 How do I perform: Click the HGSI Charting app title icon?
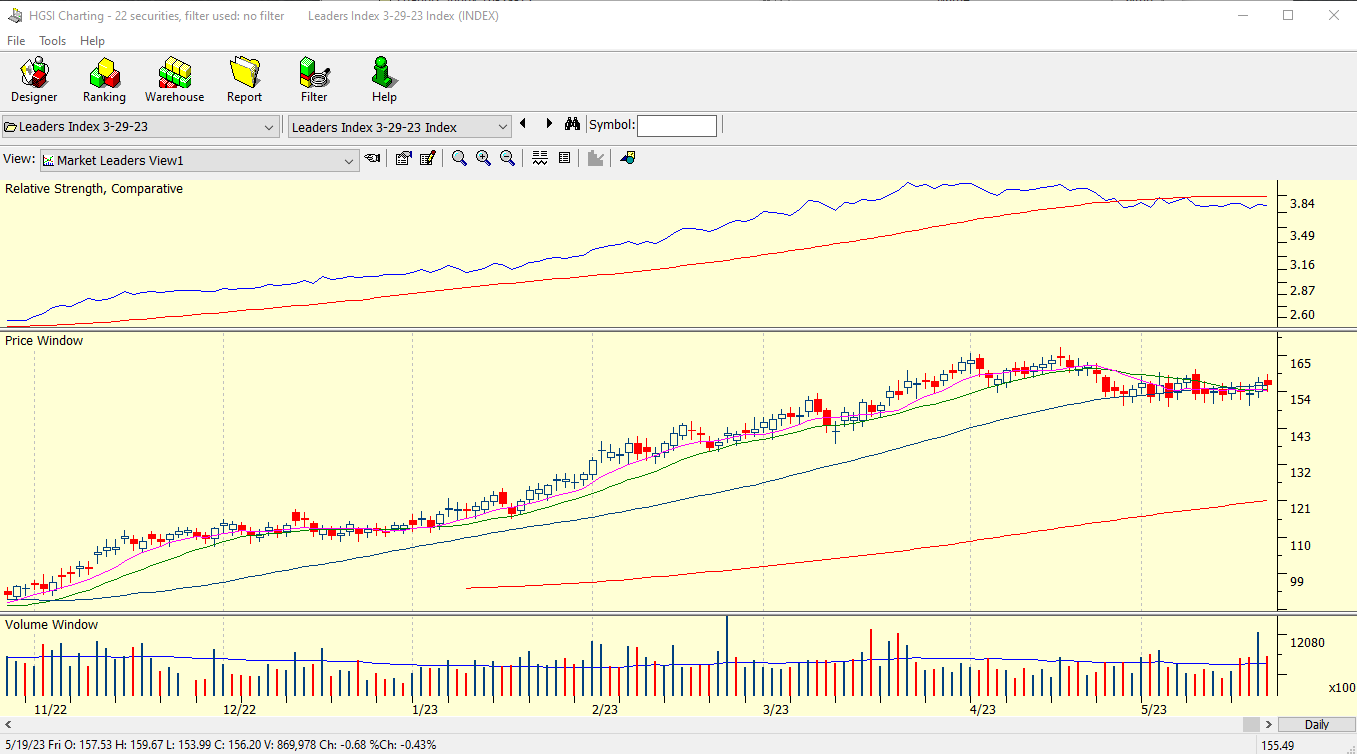point(14,15)
